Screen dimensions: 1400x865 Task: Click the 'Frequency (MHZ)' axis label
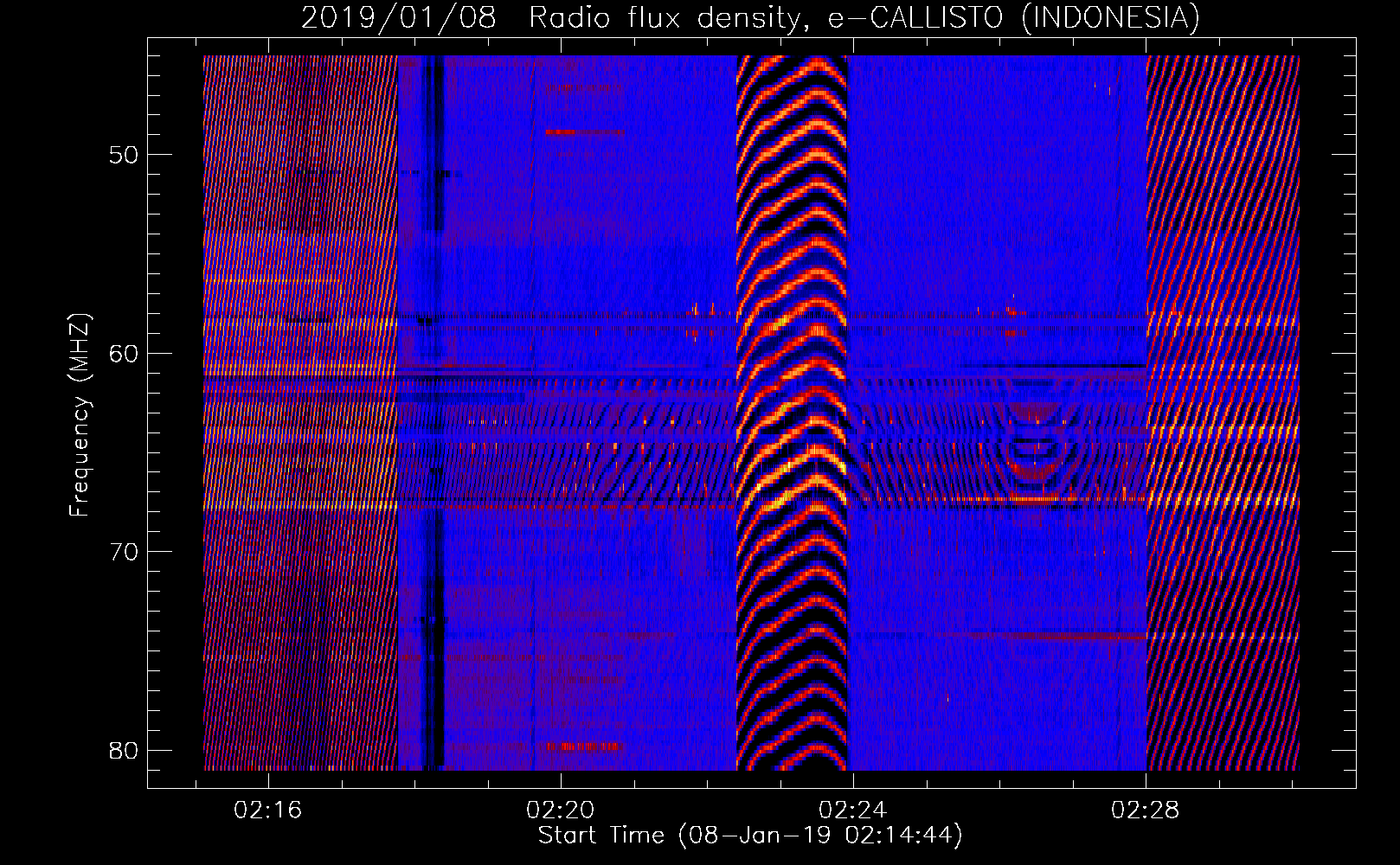80,415
